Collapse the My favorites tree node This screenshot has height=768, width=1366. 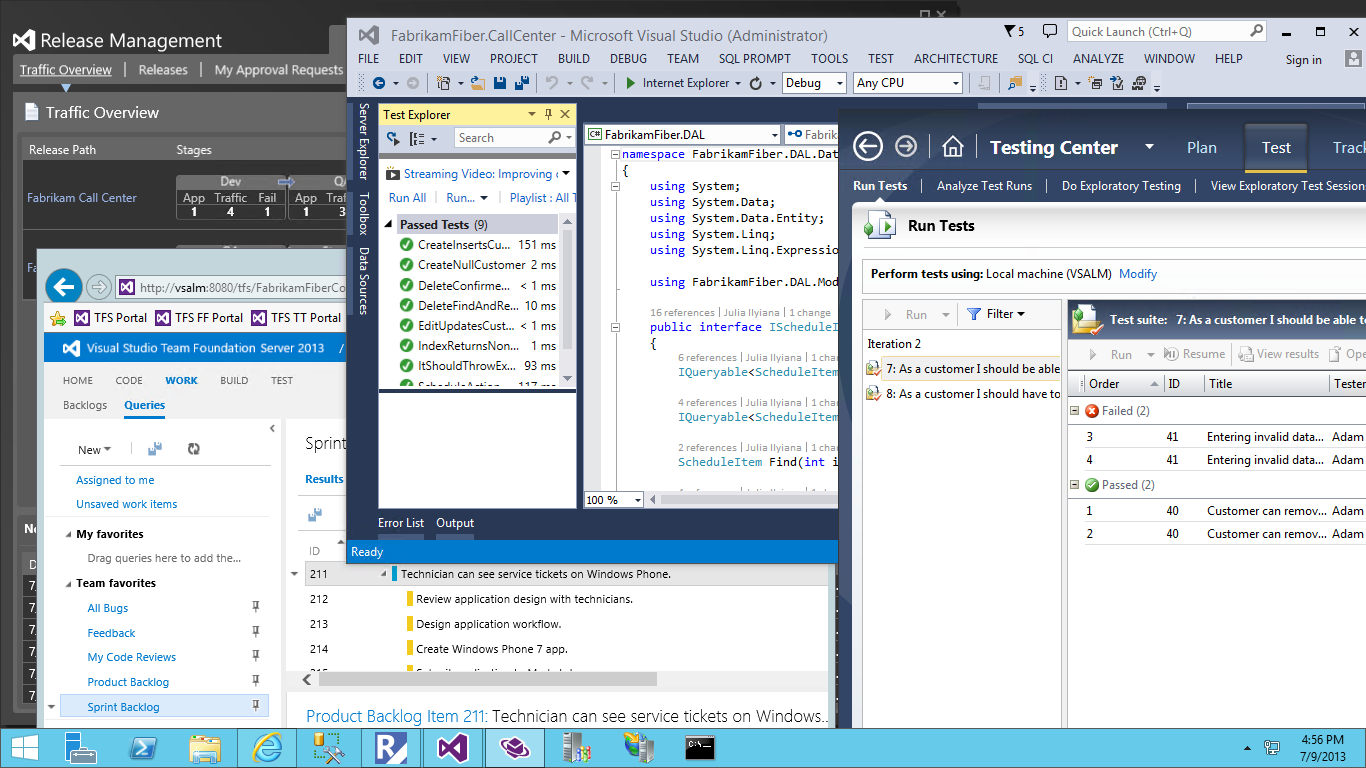tap(68, 534)
